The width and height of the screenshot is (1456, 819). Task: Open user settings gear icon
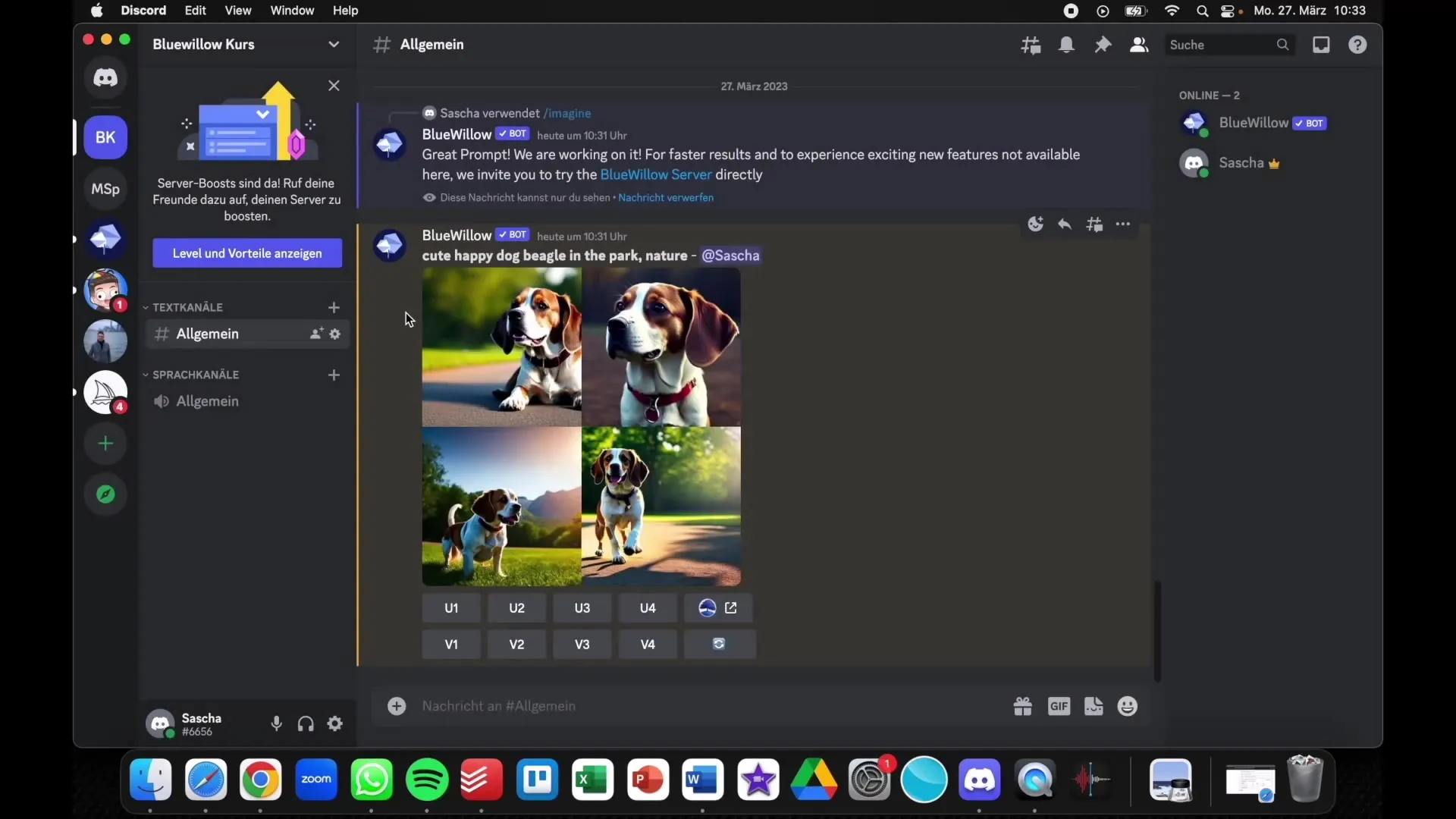pos(335,723)
